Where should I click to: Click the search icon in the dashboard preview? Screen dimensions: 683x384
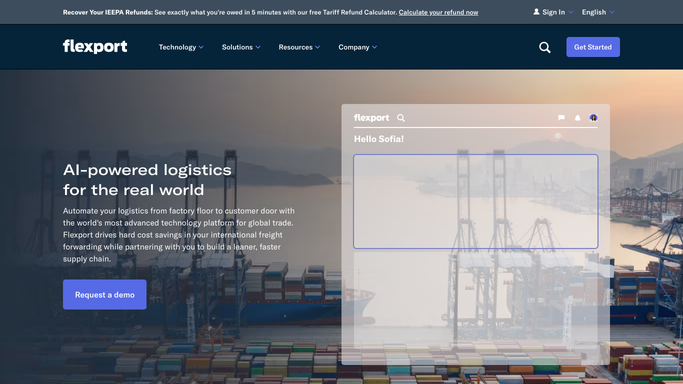point(401,118)
